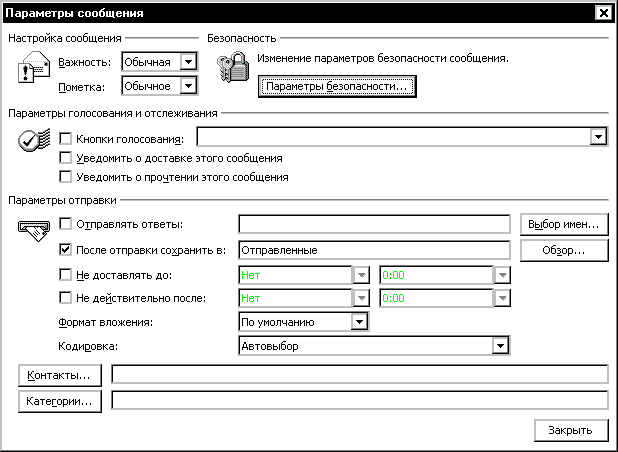The height and width of the screenshot is (452, 618).
Task: Expand the Кодировка dropdown
Action: click(x=500, y=346)
